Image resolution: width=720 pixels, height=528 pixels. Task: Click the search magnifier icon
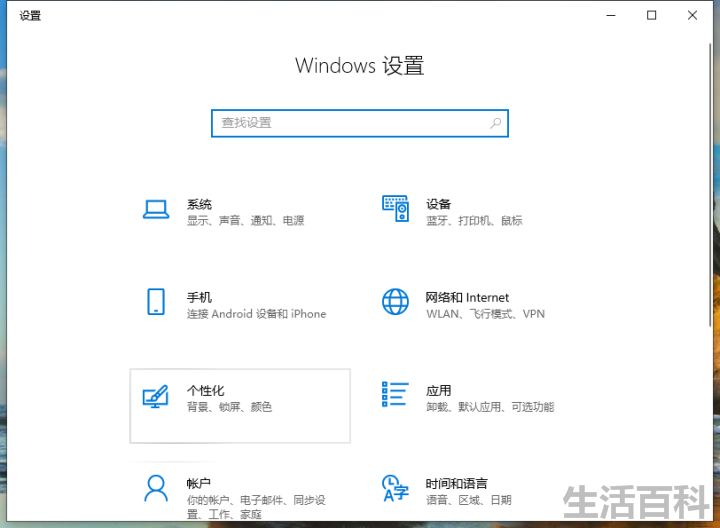click(x=495, y=123)
